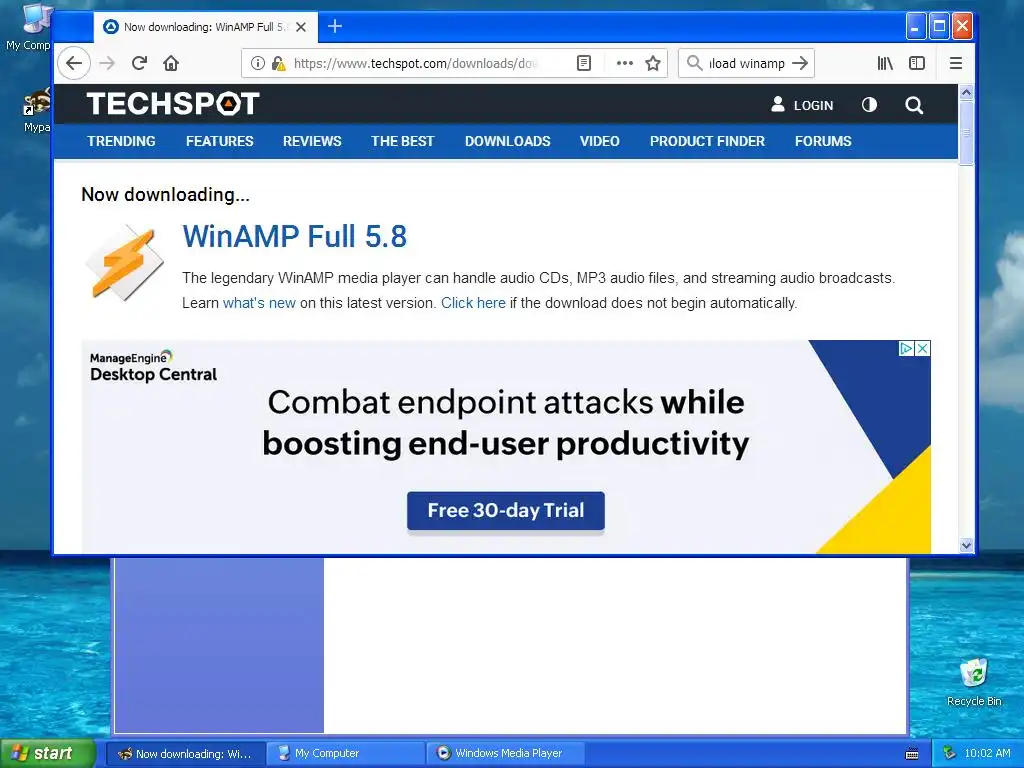Go back using browser back arrow

point(74,63)
